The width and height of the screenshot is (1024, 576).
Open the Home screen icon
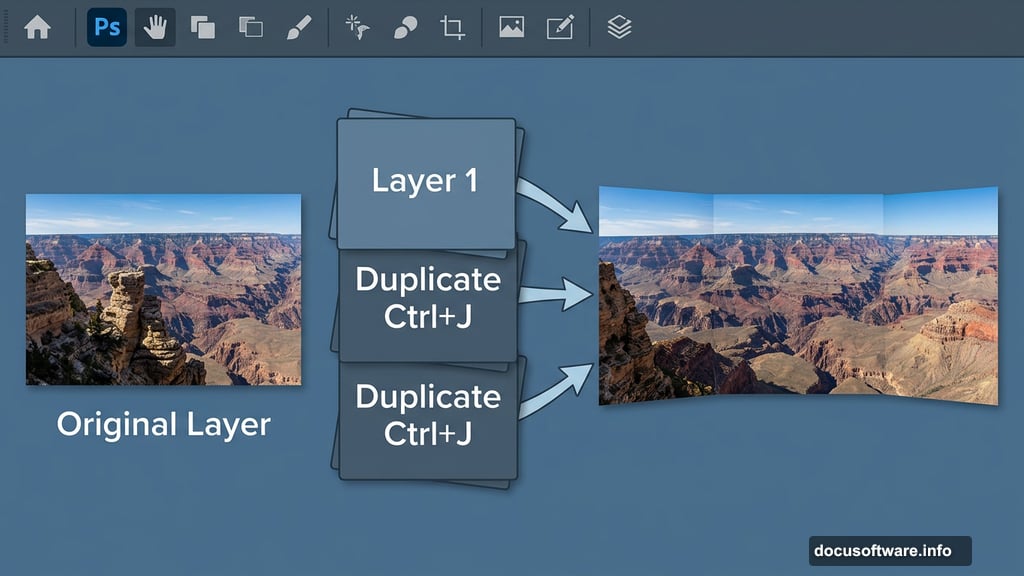click(x=38, y=27)
